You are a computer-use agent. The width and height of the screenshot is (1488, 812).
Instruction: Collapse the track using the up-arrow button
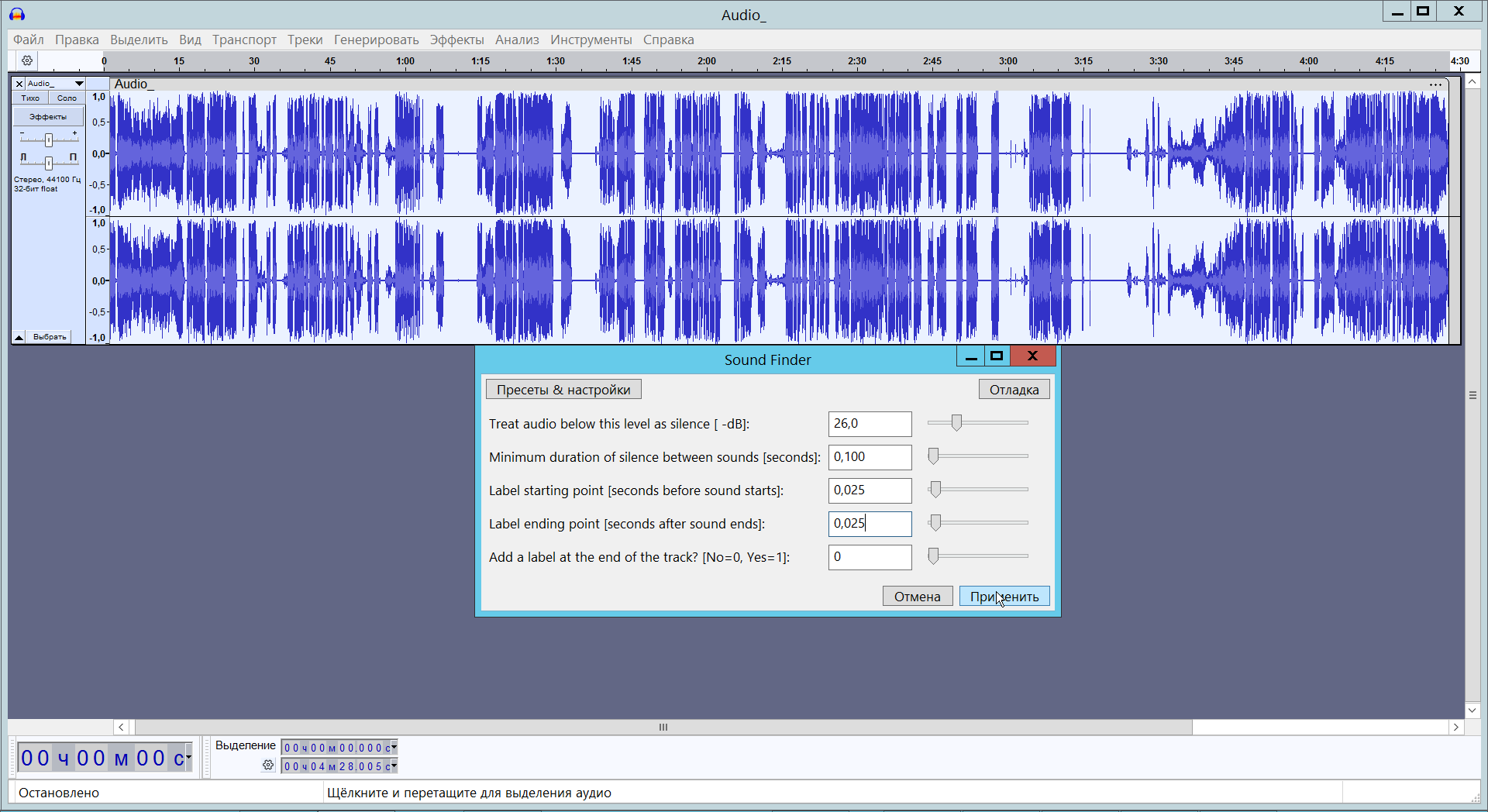(19, 337)
